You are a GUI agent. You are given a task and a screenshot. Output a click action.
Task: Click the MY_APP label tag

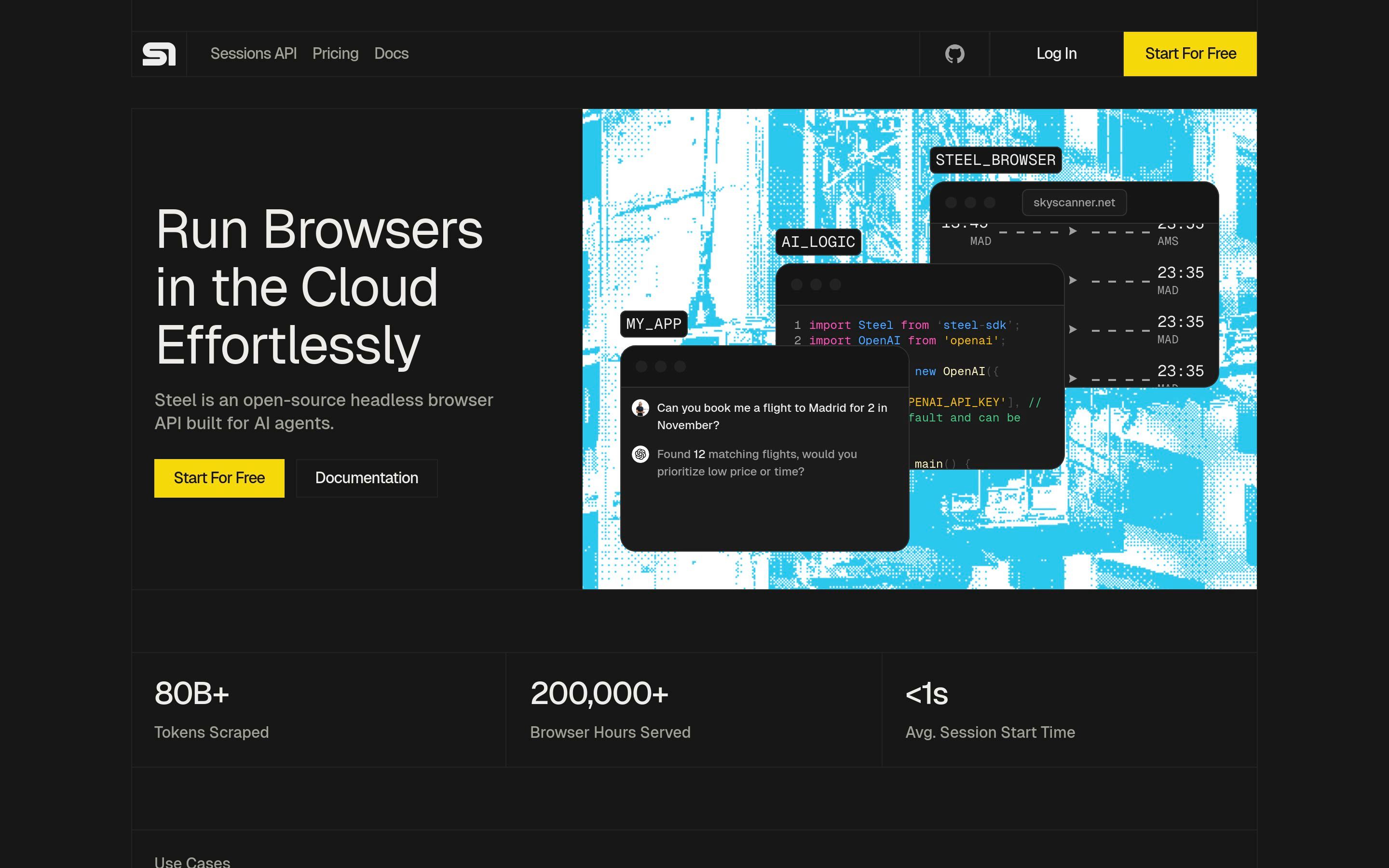click(653, 324)
